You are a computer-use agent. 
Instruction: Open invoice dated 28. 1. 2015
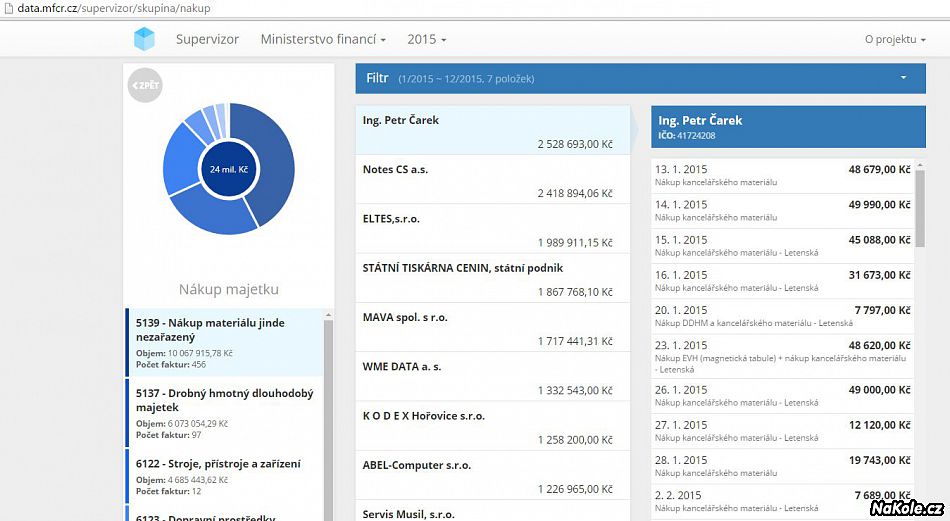tap(782, 466)
